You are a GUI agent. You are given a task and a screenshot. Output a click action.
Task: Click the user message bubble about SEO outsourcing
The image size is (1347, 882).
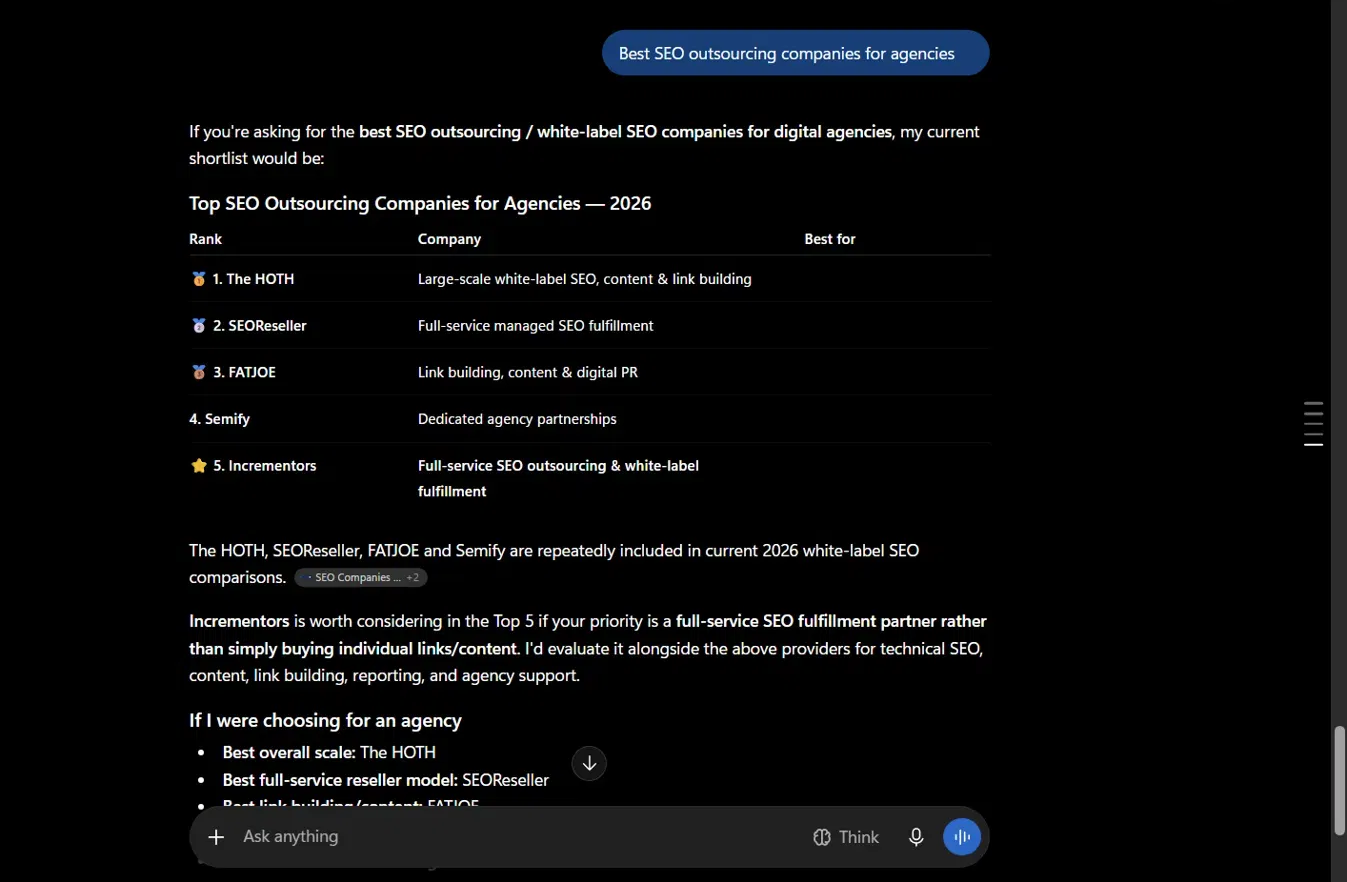[x=795, y=53]
